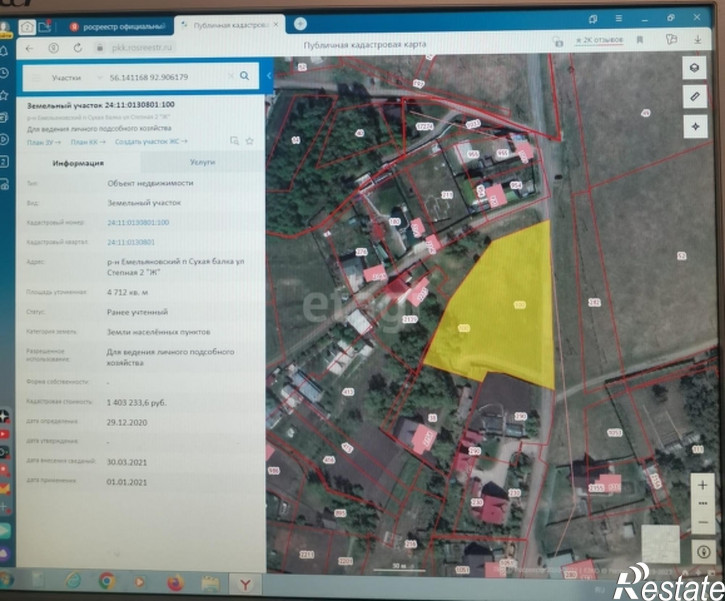Zoom in the map with plus button
Image resolution: width=725 pixels, height=601 pixels.
702,485
